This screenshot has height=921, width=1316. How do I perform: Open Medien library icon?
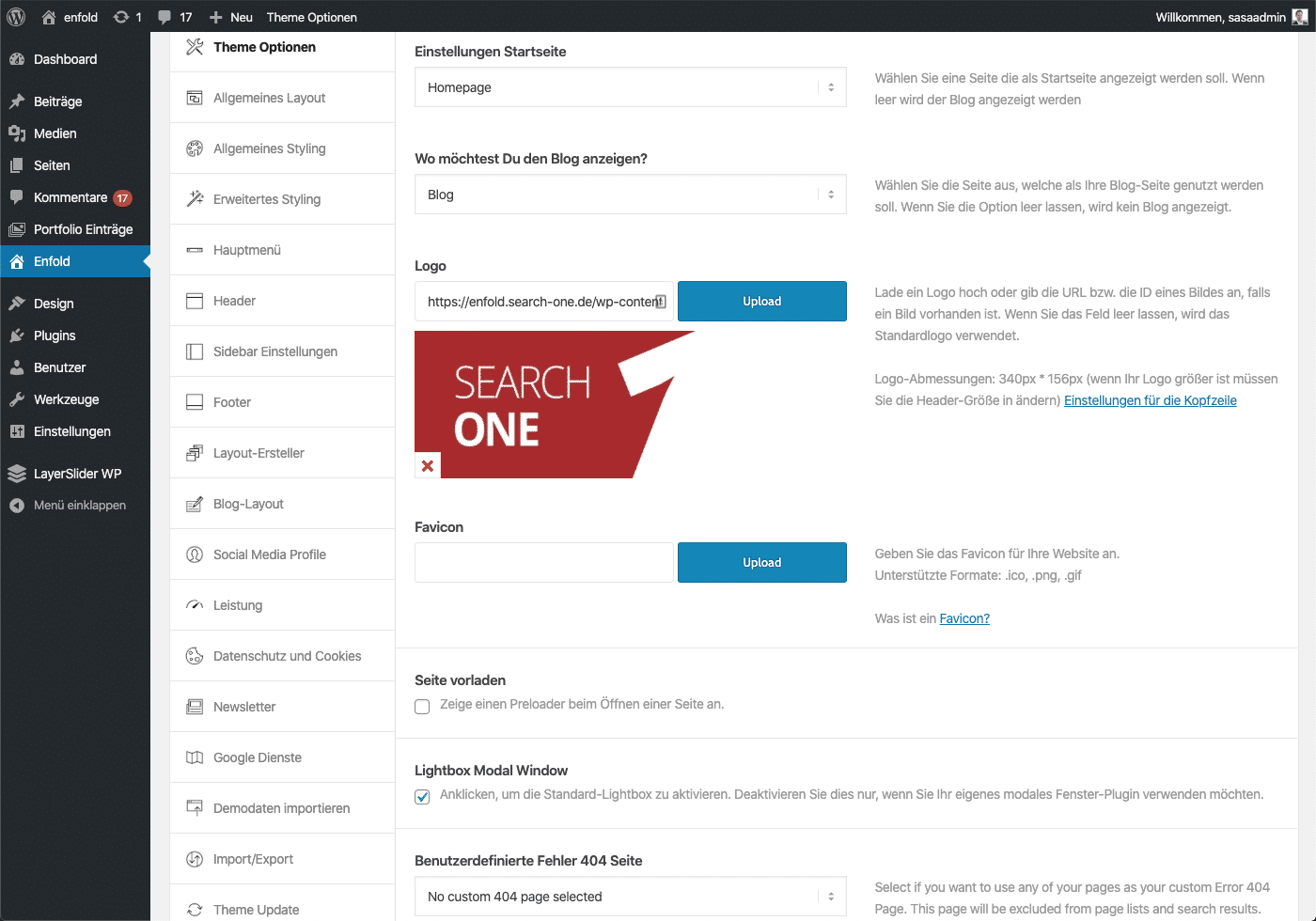coord(17,133)
